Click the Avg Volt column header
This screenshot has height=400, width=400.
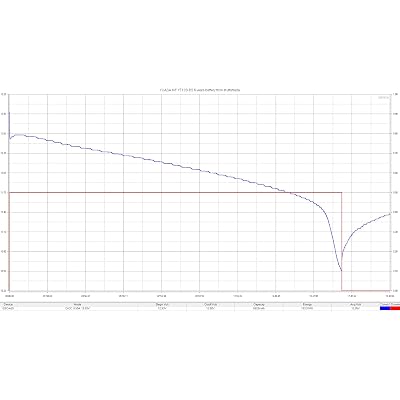click(x=355, y=304)
